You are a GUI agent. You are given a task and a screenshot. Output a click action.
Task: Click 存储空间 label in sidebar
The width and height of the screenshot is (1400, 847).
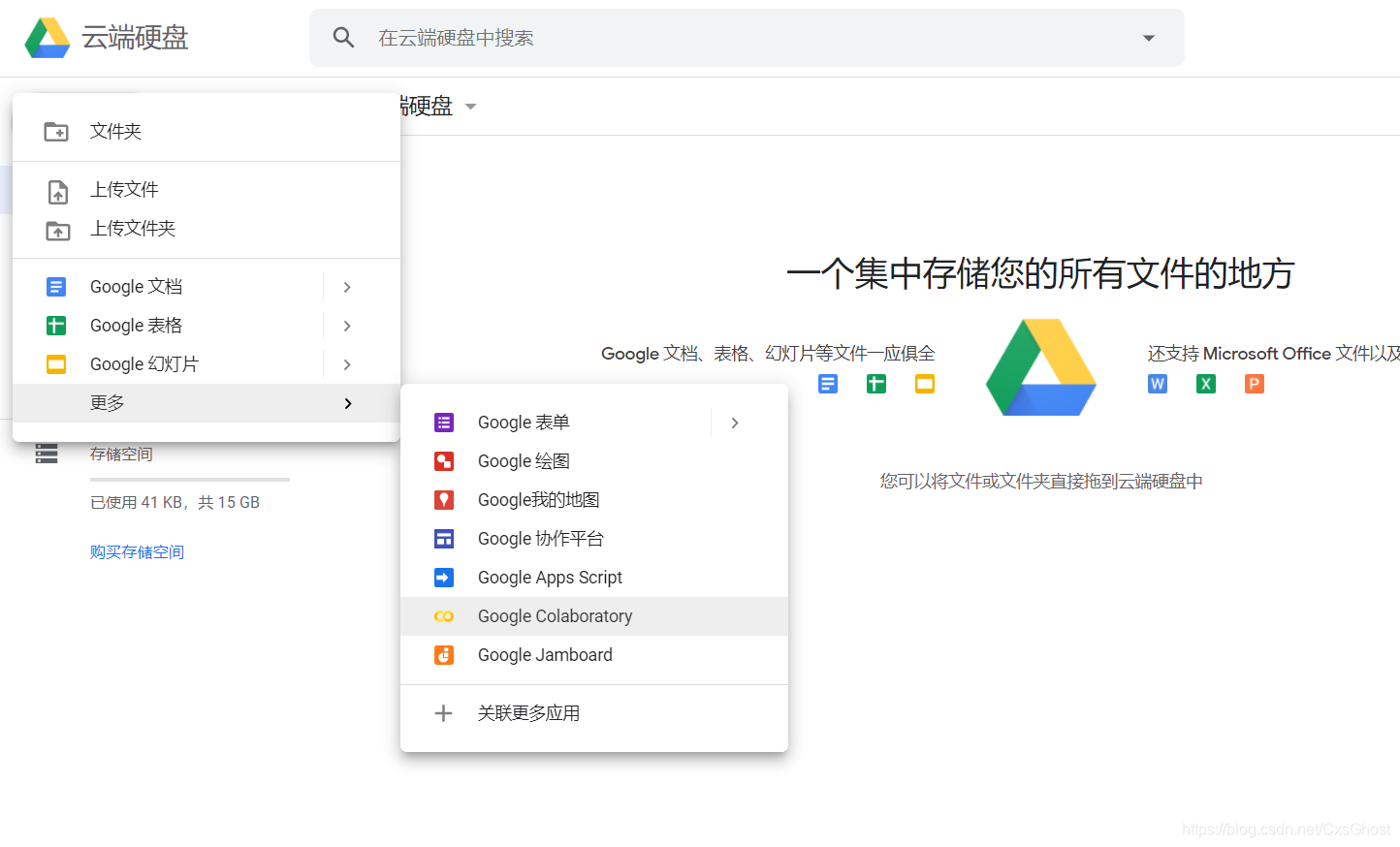(x=121, y=455)
